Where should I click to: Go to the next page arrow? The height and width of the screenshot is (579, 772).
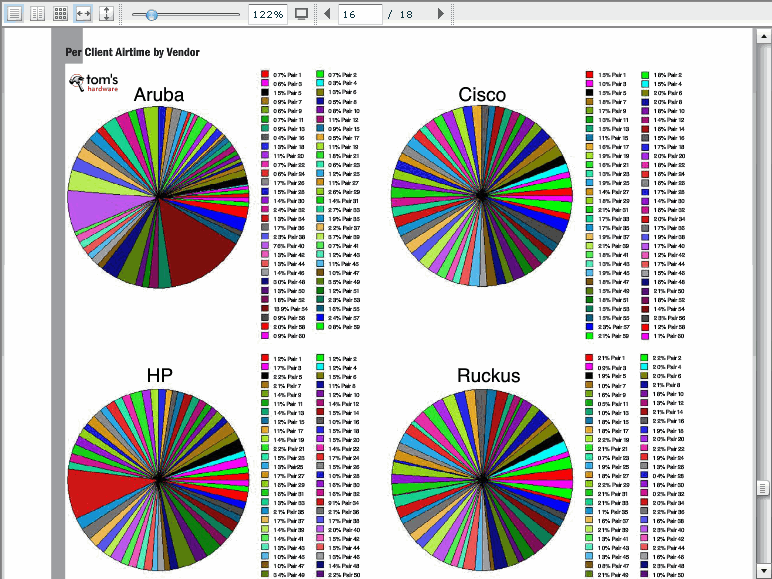coord(441,14)
